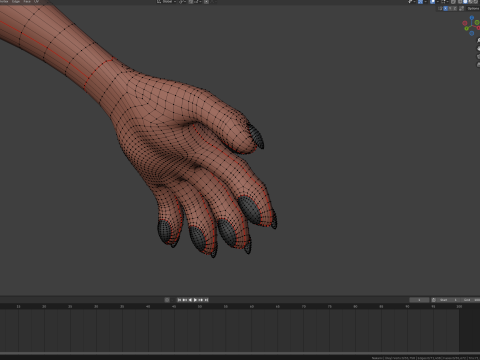Viewport: 480px width, 360px height.
Task: Open the Edge menu
Action: click(x=16, y=1)
